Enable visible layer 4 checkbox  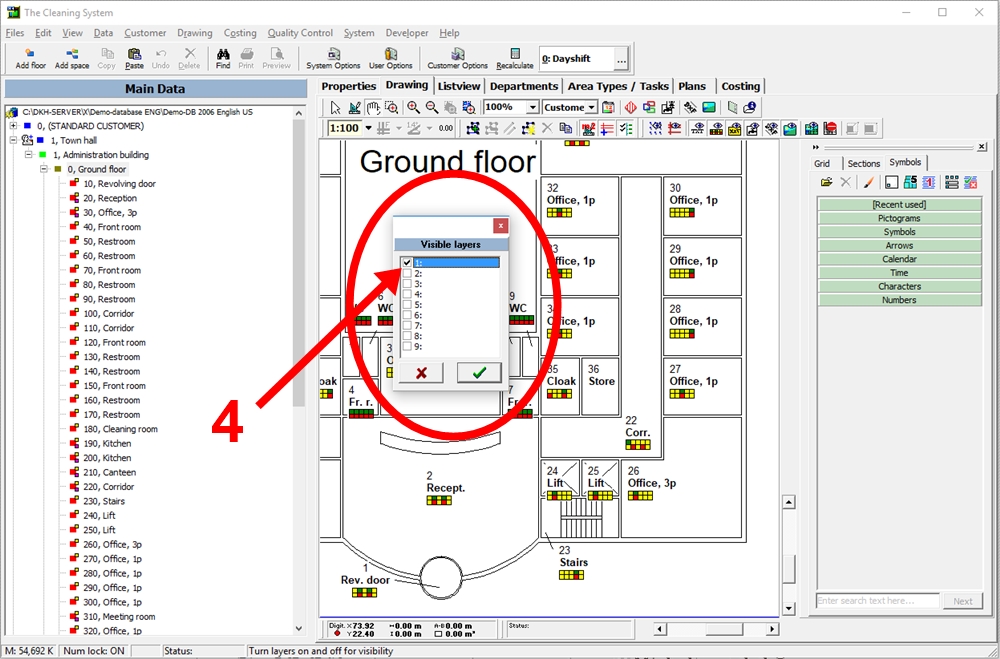coord(407,295)
